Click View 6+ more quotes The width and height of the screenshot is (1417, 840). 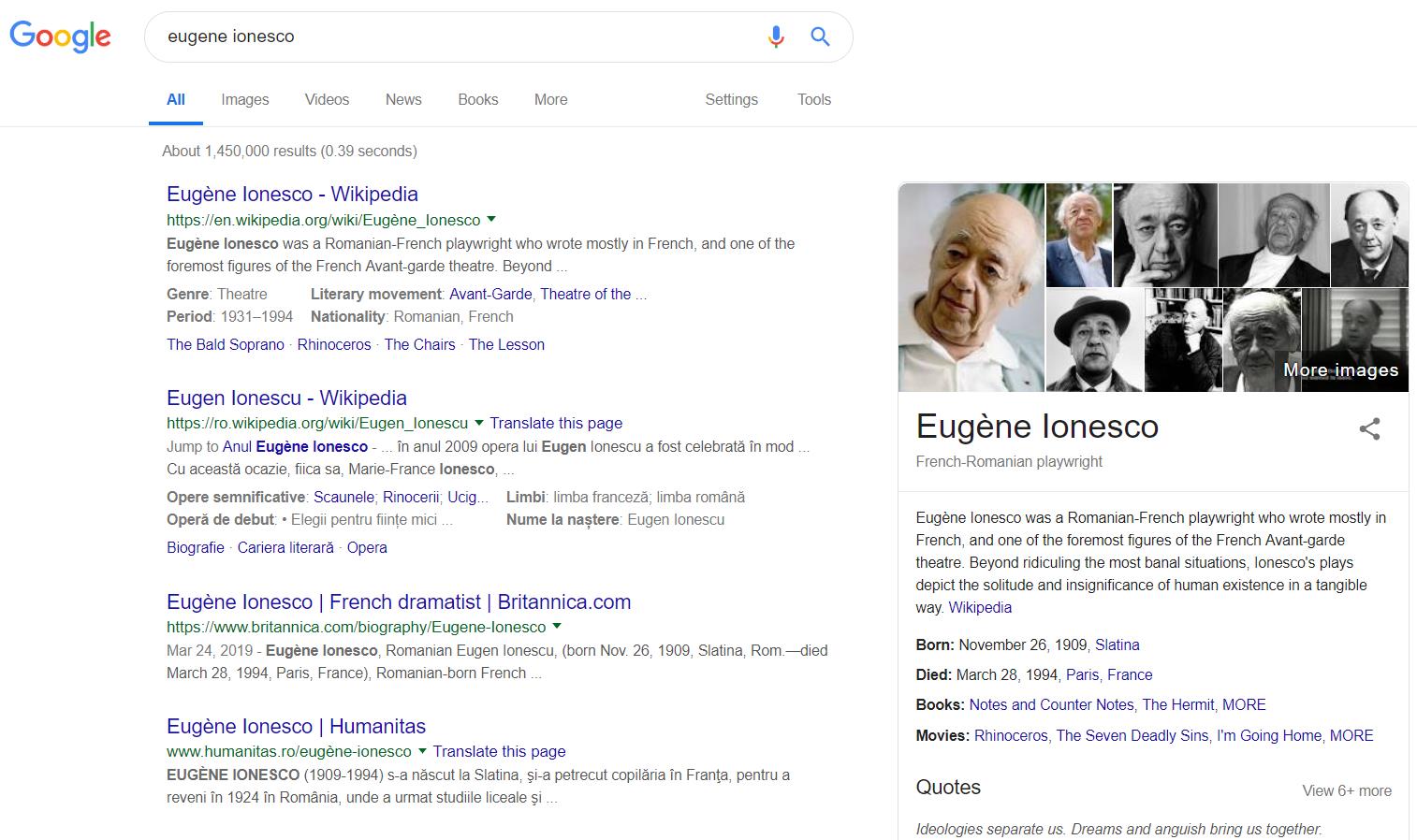pos(1347,790)
